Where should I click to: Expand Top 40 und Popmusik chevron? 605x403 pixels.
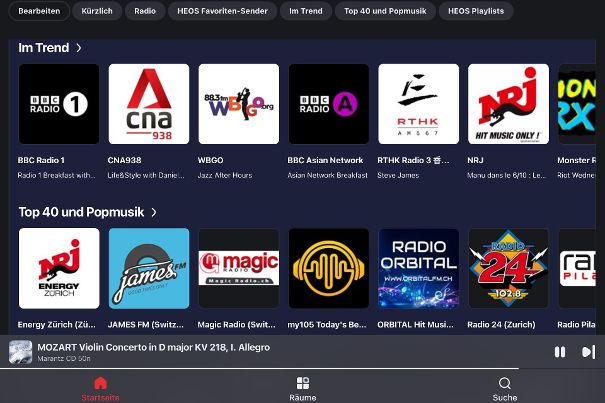click(154, 212)
